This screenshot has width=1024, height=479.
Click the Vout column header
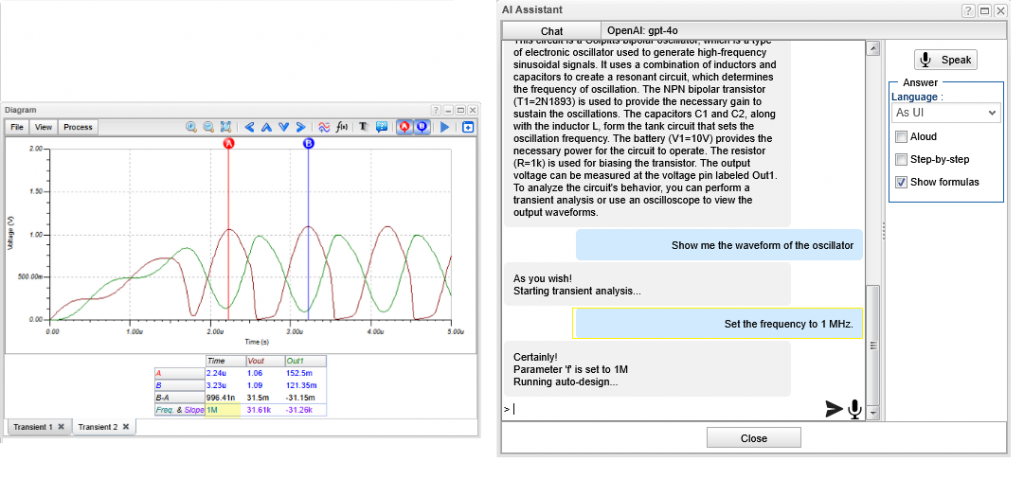tap(265, 361)
